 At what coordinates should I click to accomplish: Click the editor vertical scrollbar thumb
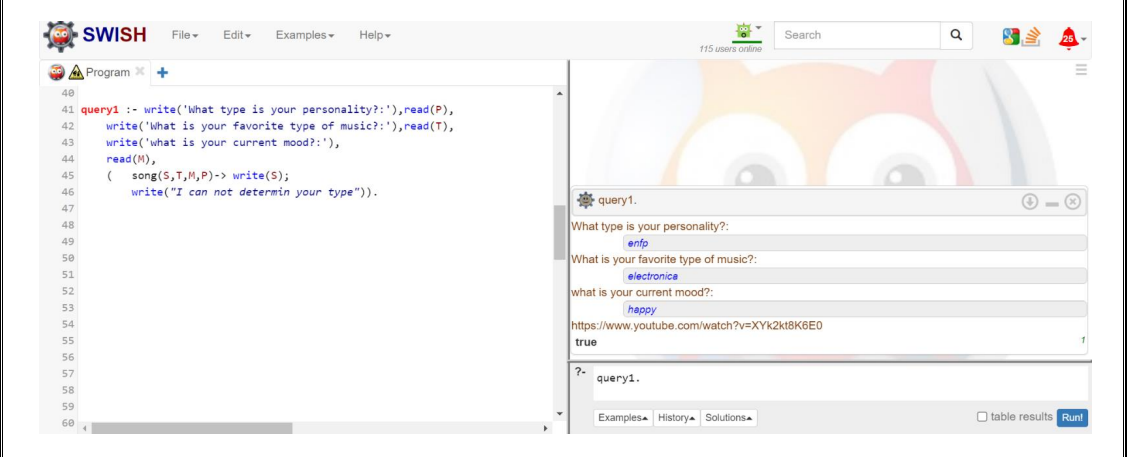coord(559,232)
